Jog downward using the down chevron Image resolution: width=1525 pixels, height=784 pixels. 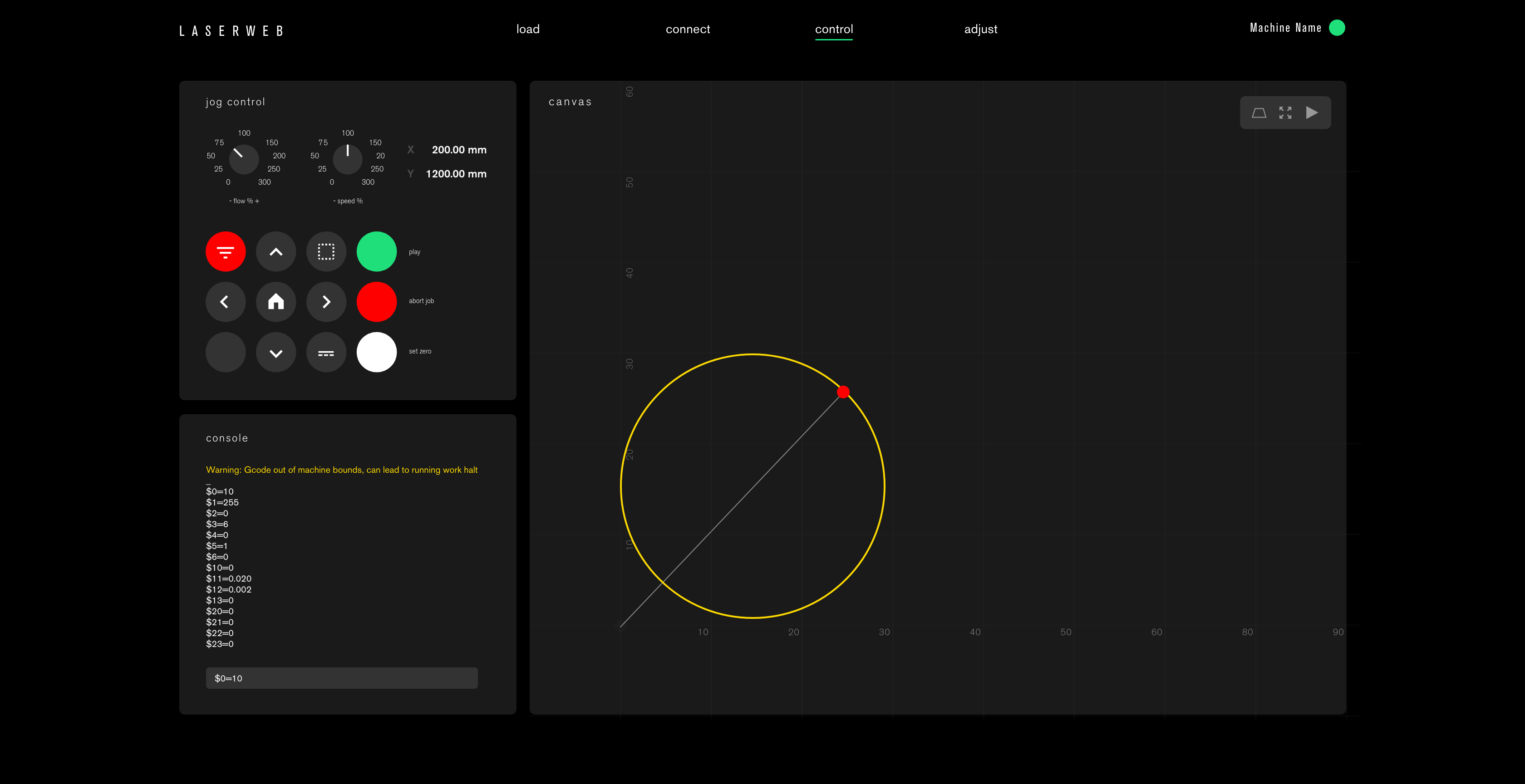point(276,352)
